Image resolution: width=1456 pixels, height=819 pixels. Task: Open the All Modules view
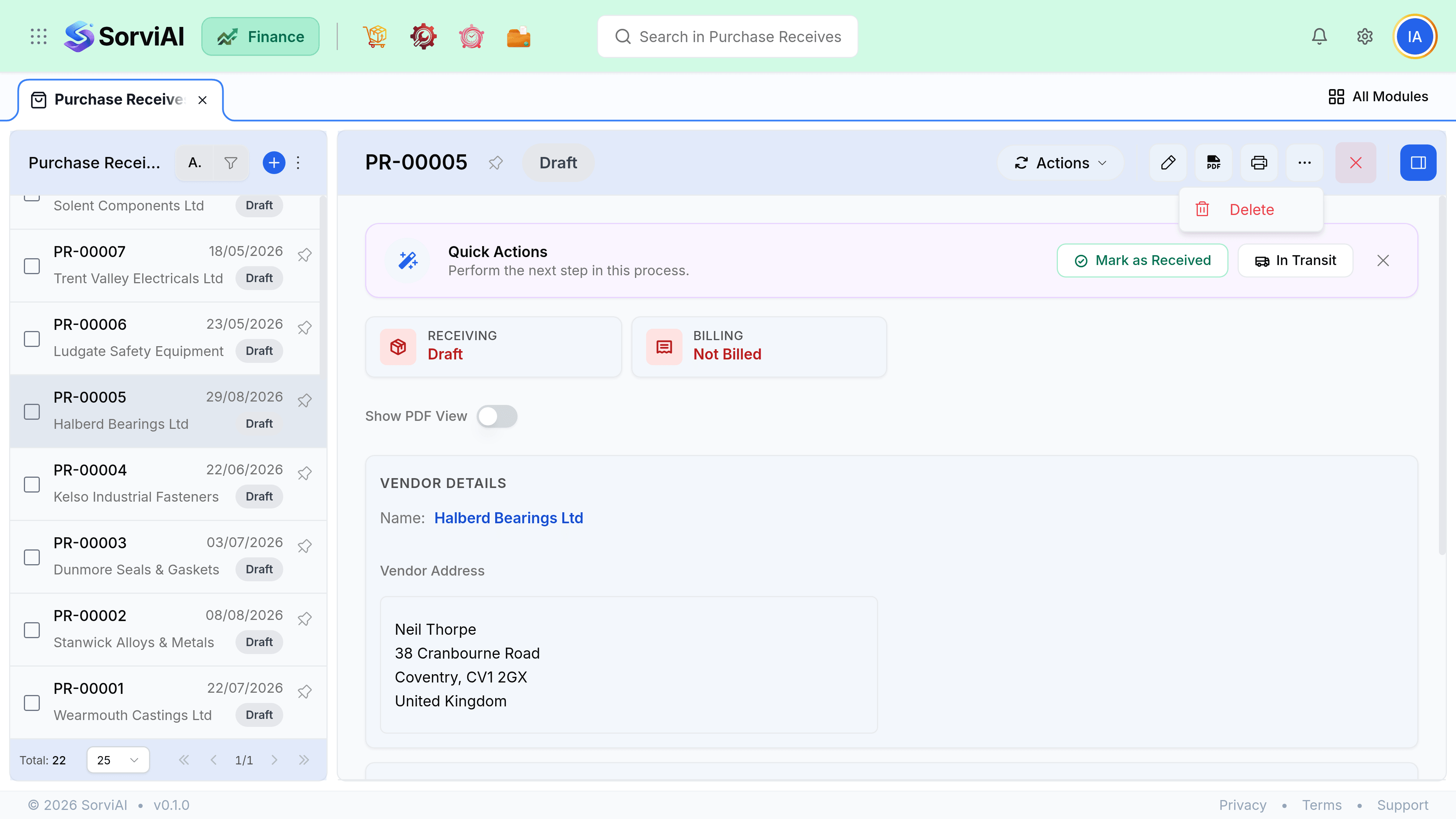click(x=1378, y=97)
